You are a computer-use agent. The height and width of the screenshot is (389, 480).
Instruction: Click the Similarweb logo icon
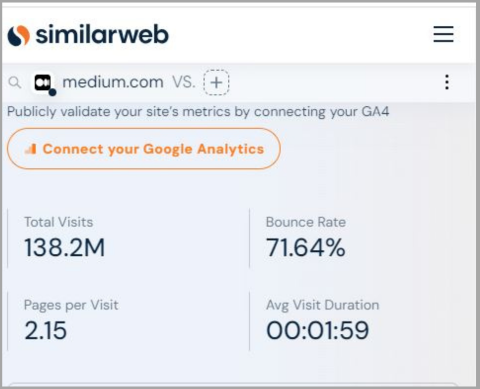tap(19, 35)
